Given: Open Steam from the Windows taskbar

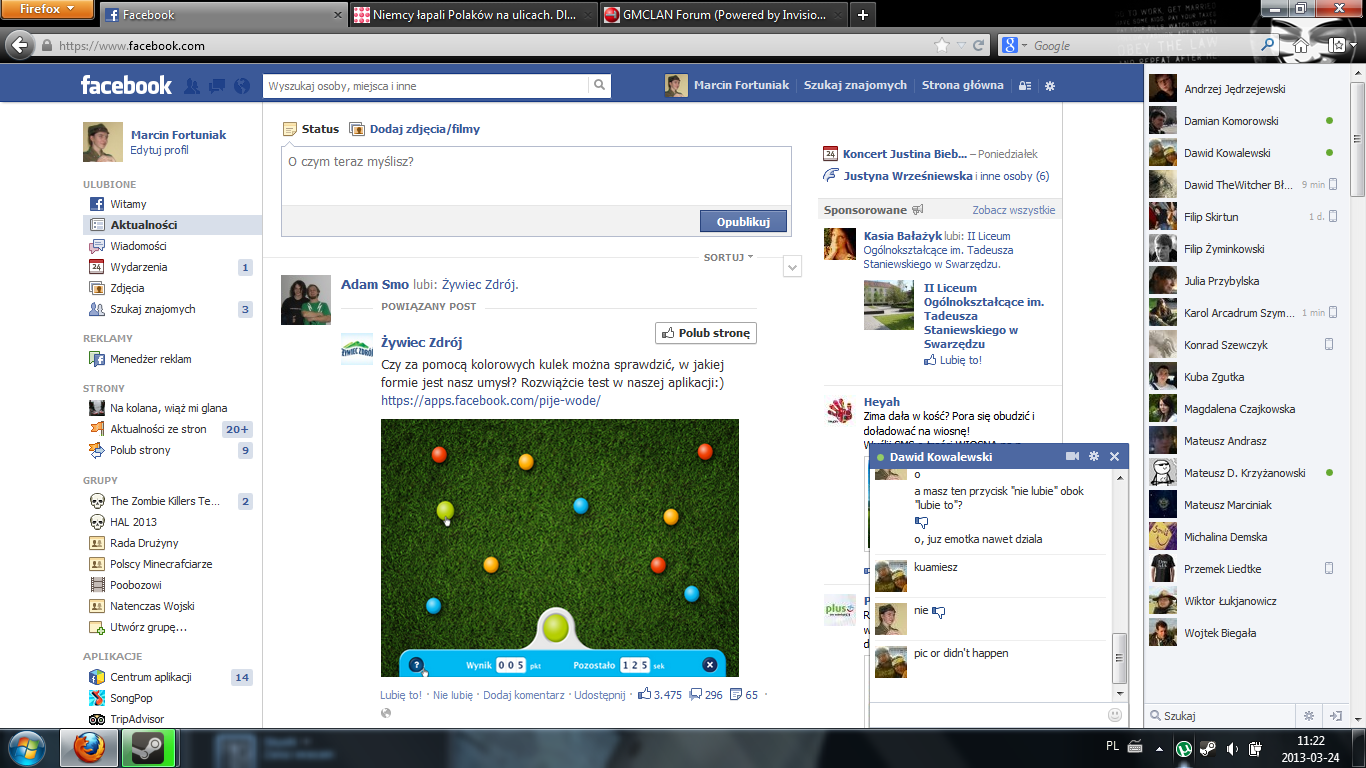Looking at the screenshot, I should click(148, 748).
